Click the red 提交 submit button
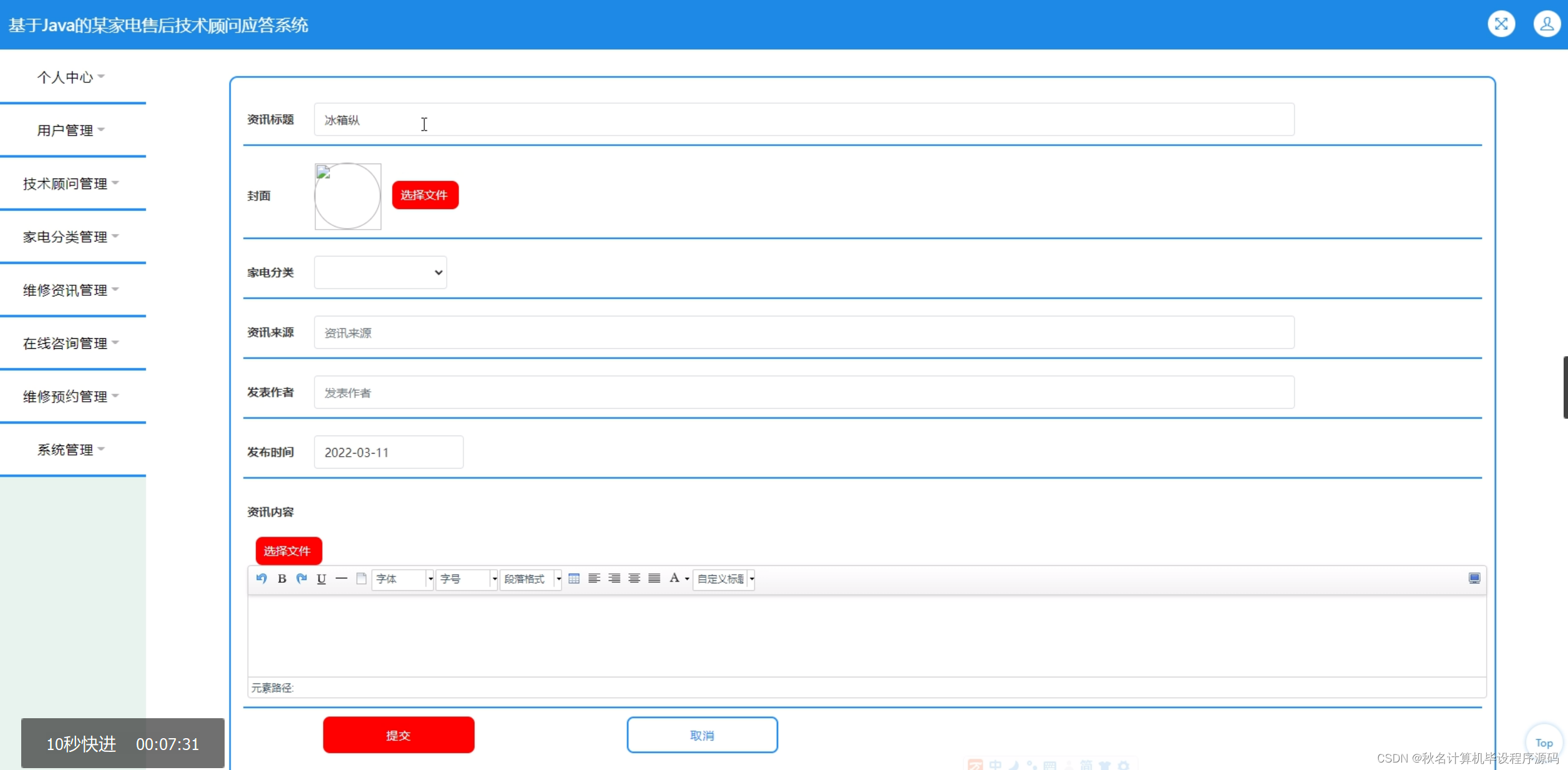Viewport: 1568px width, 770px height. pos(398,735)
